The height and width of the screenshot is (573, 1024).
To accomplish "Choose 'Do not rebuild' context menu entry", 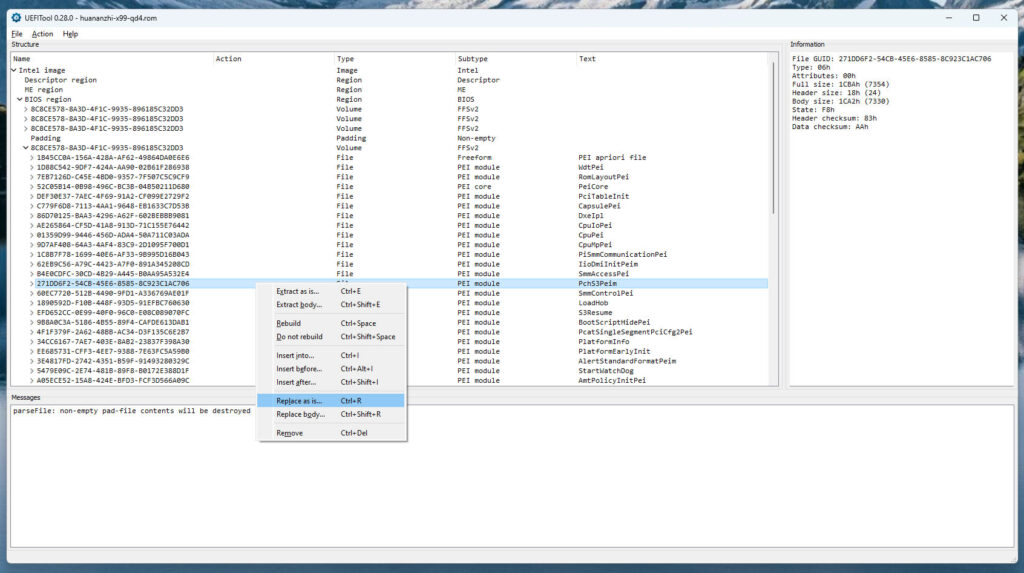I will pyautogui.click(x=299, y=337).
